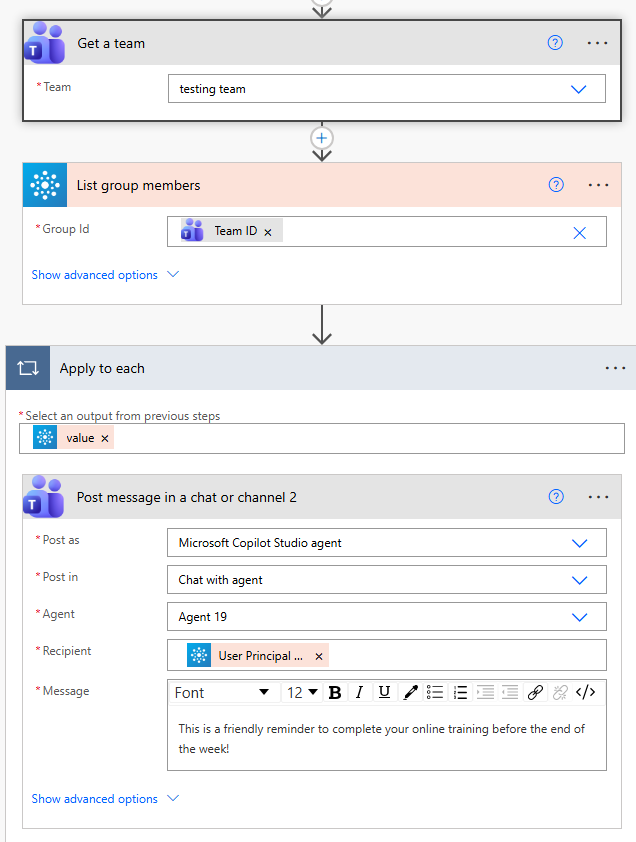This screenshot has width=636, height=842.
Task: Open the font size 12 dropdown
Action: pyautogui.click(x=302, y=693)
